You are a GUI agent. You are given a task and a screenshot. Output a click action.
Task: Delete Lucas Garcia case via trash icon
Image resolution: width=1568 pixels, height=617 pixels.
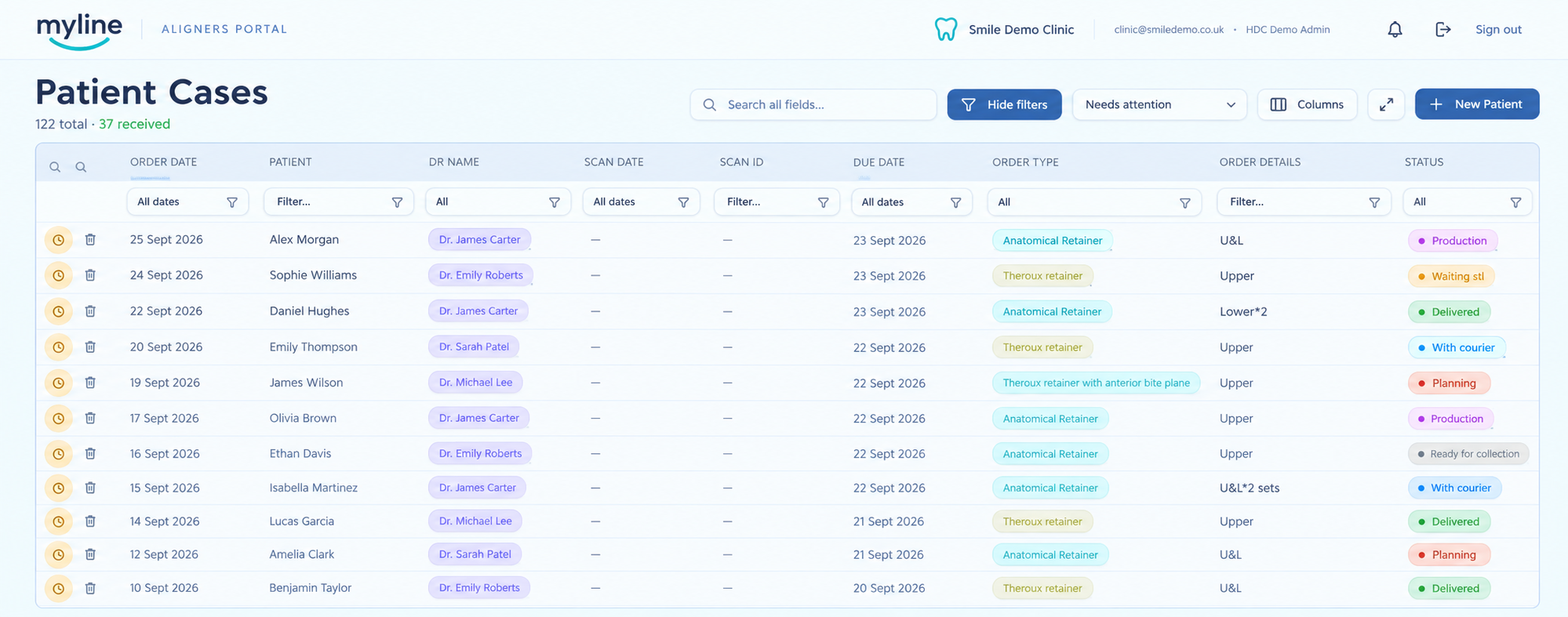pos(90,521)
